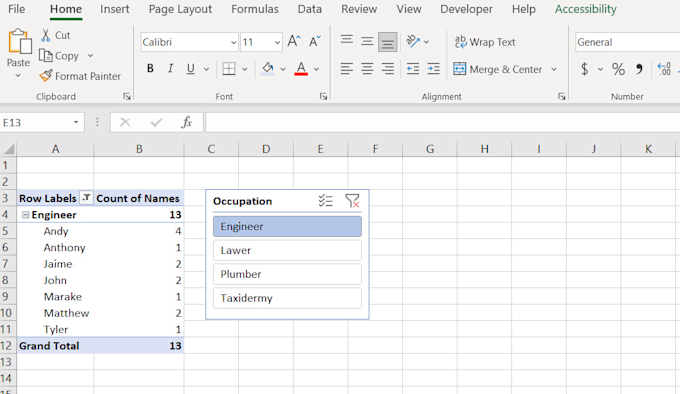The height and width of the screenshot is (394, 680).
Task: Apply accounting dollar format
Action: (x=585, y=69)
